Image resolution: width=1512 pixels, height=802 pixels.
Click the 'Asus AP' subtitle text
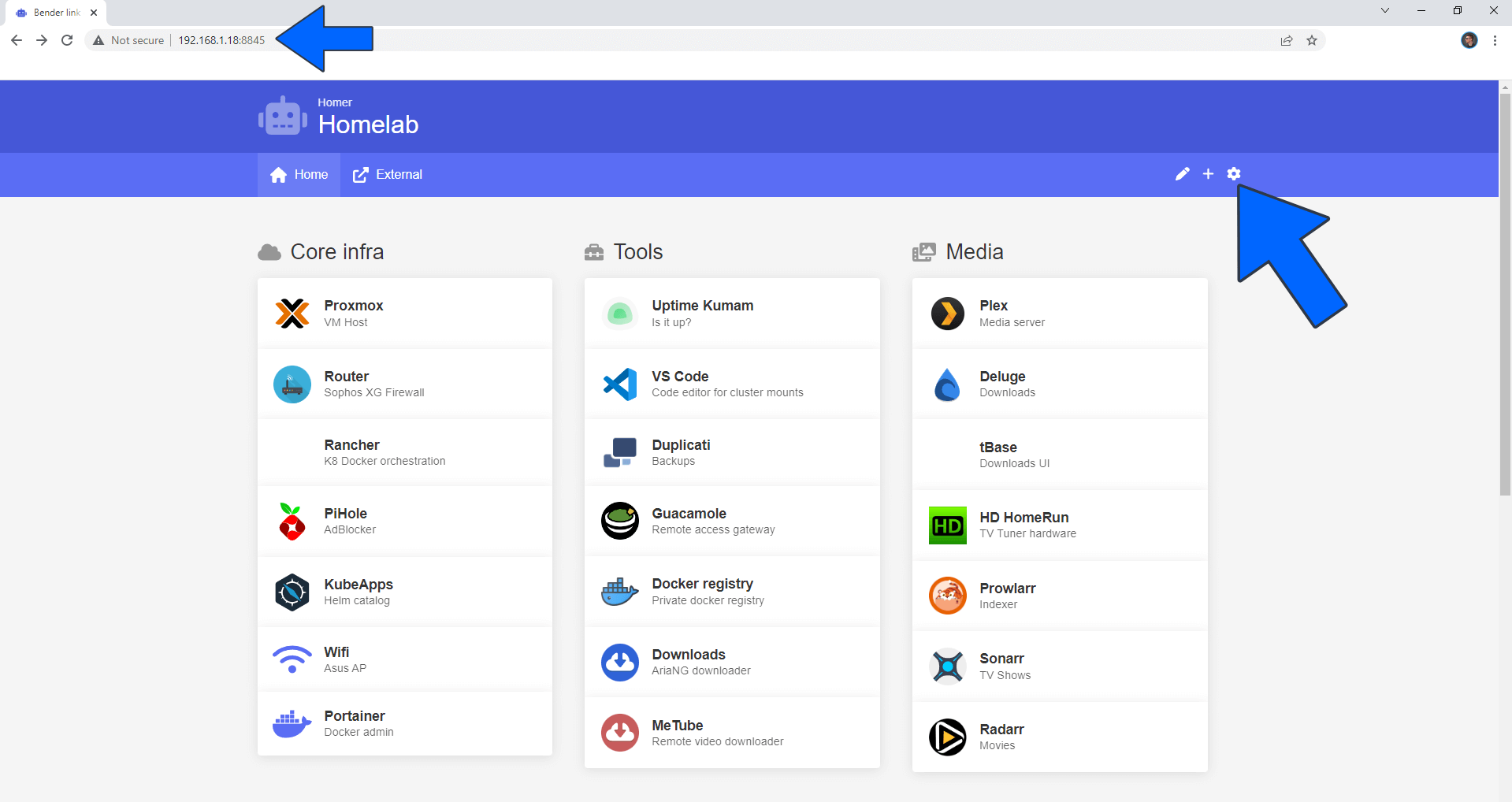click(345, 669)
